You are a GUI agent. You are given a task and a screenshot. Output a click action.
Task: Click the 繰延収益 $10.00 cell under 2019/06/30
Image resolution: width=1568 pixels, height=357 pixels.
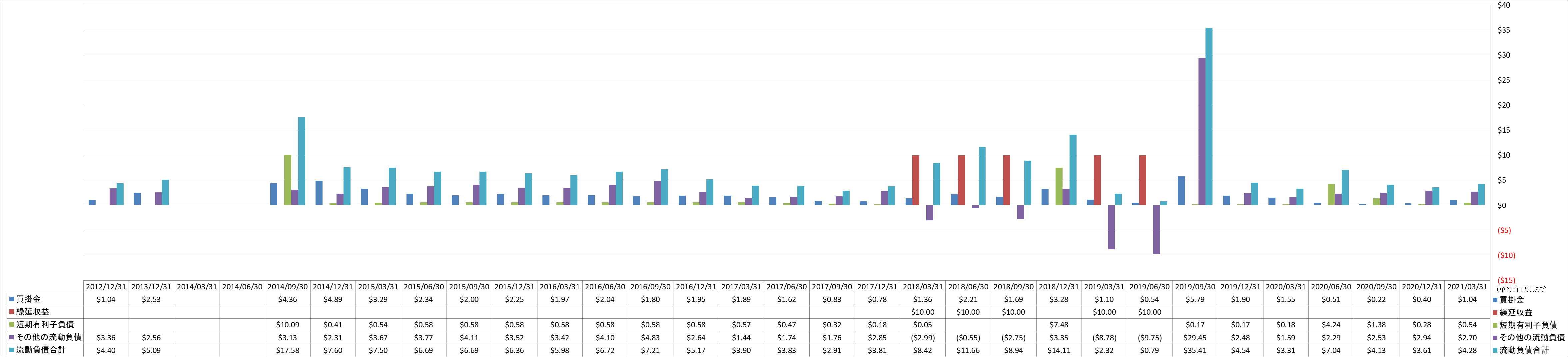click(x=1150, y=312)
